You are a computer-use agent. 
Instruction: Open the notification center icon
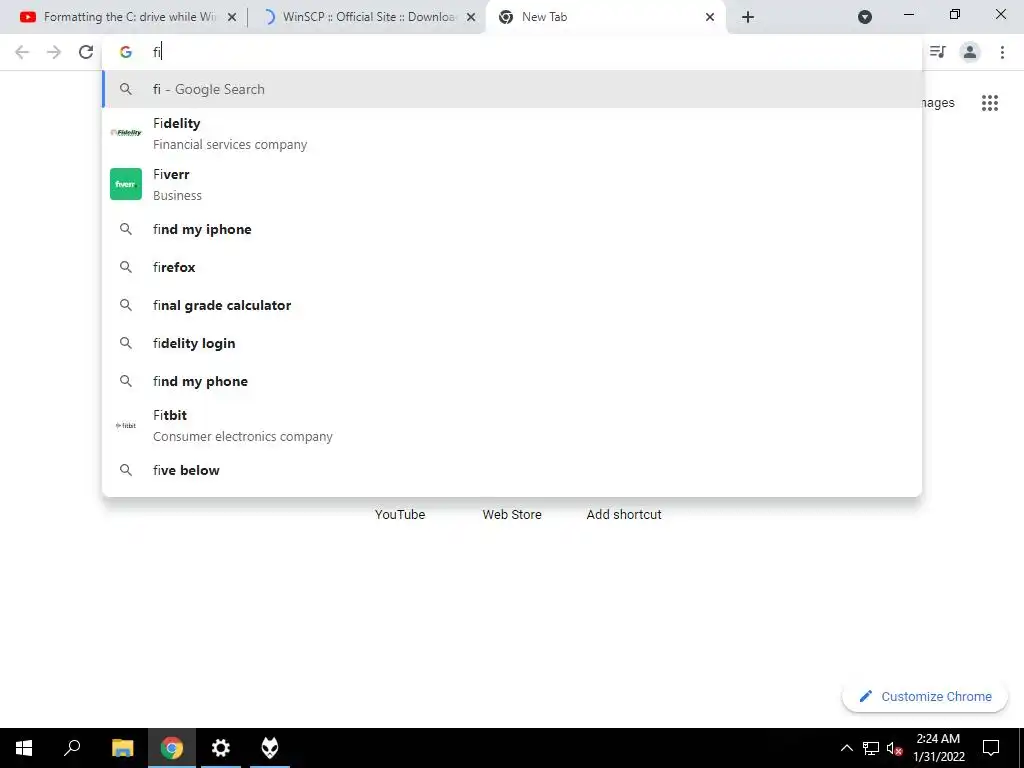(x=991, y=748)
